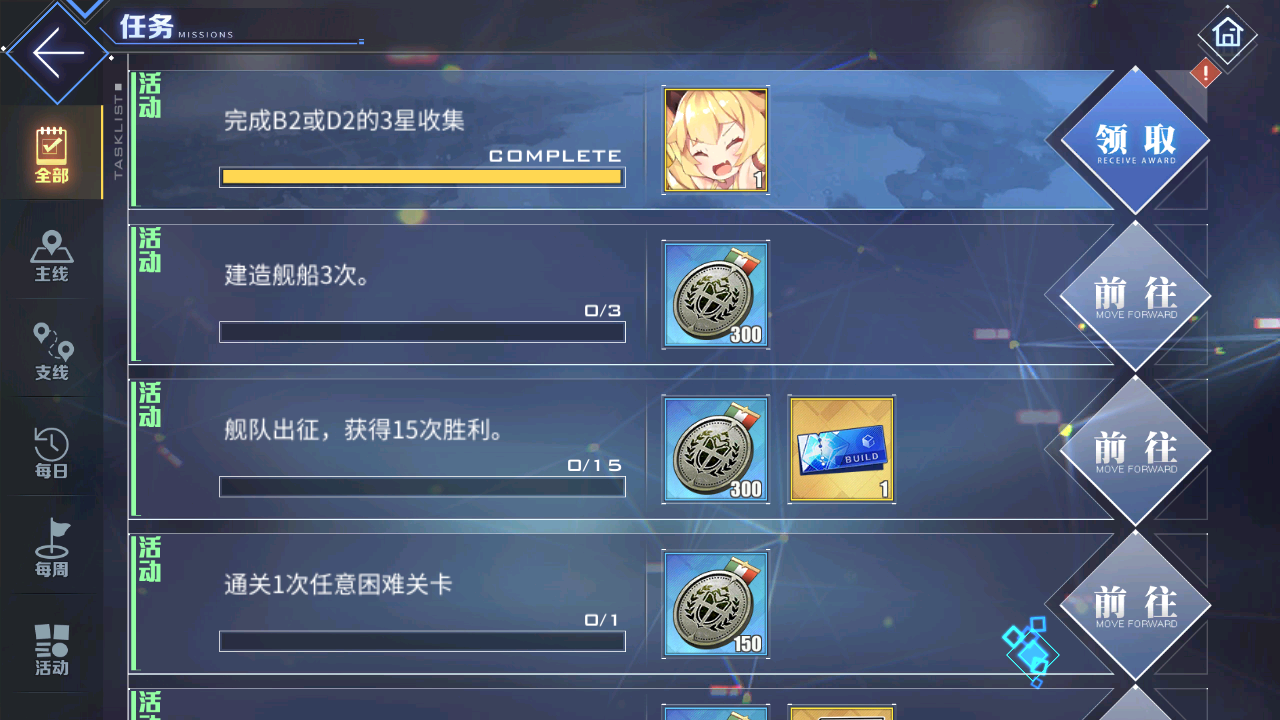Claim reward with the 领取 button
1280x720 pixels.
pos(1135,141)
